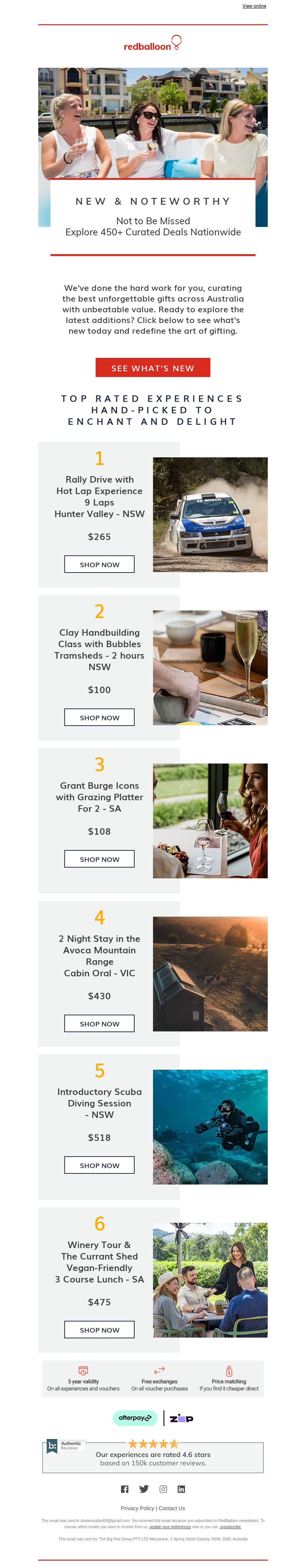
Task: Click the Price matching tag icon
Action: point(229,1371)
